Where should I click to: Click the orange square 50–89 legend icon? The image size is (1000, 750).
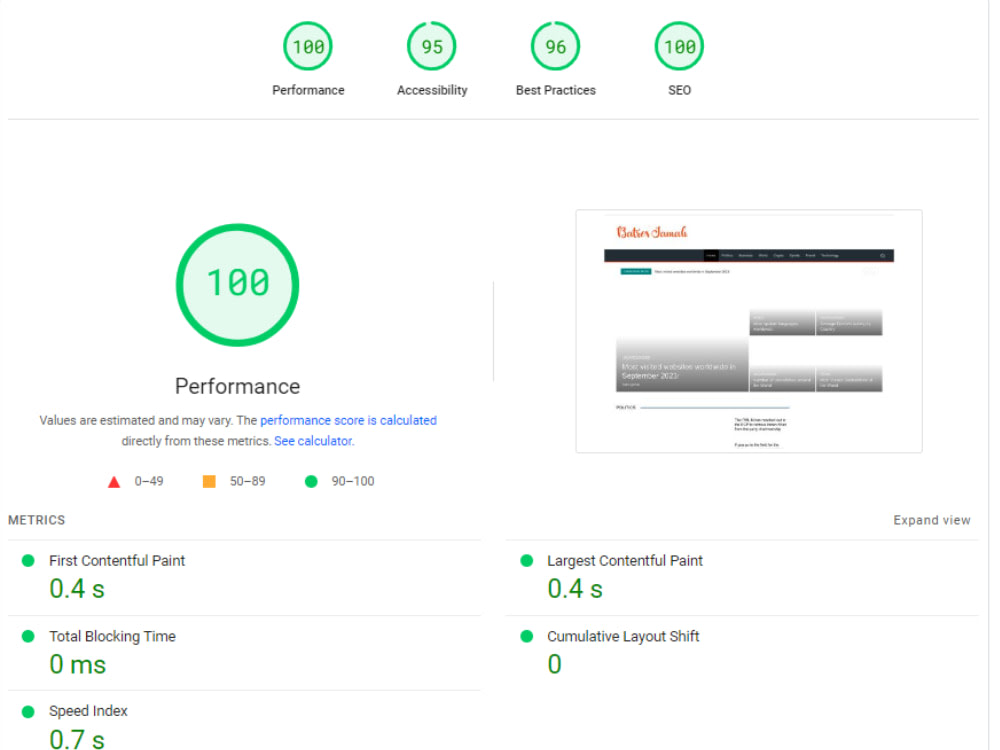click(209, 482)
